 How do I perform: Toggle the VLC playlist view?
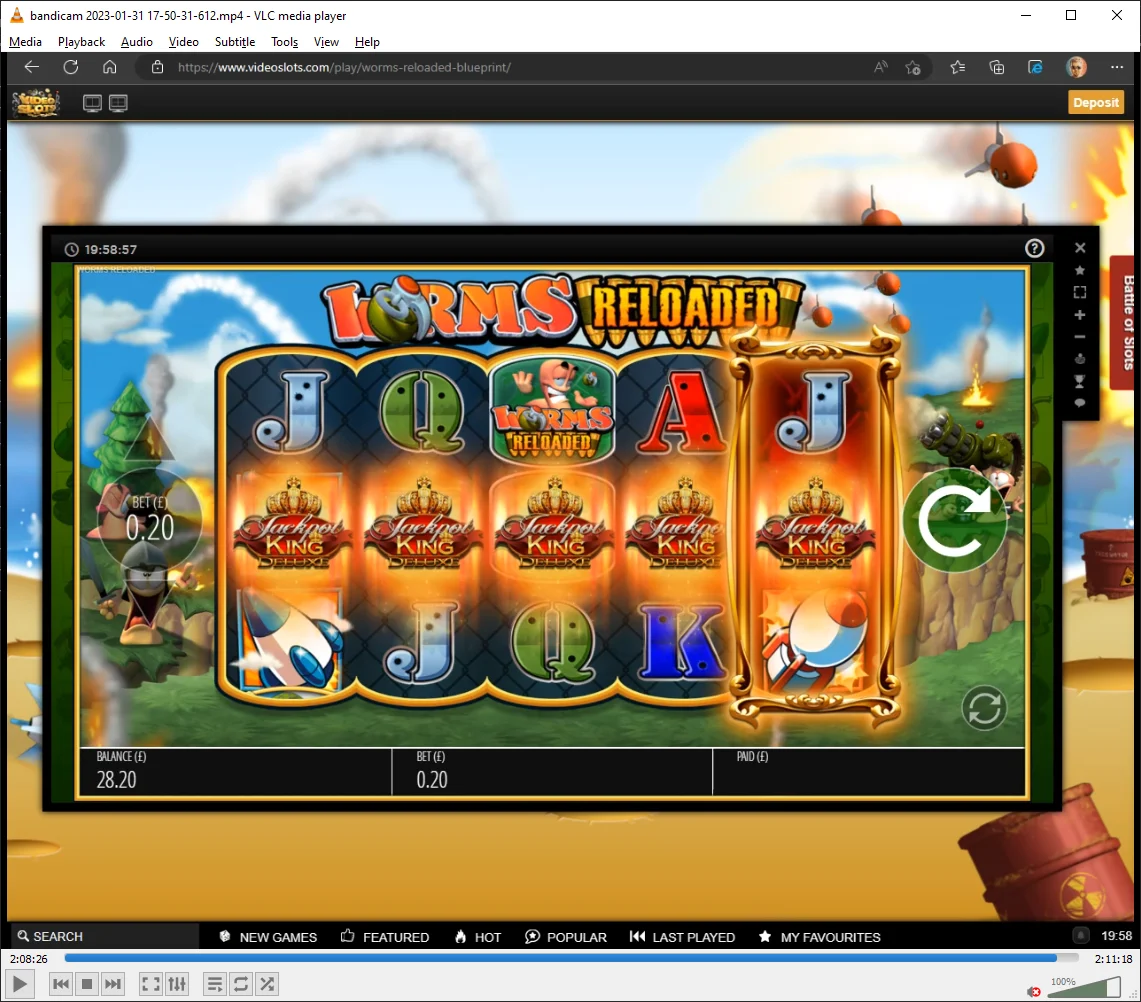(x=215, y=985)
